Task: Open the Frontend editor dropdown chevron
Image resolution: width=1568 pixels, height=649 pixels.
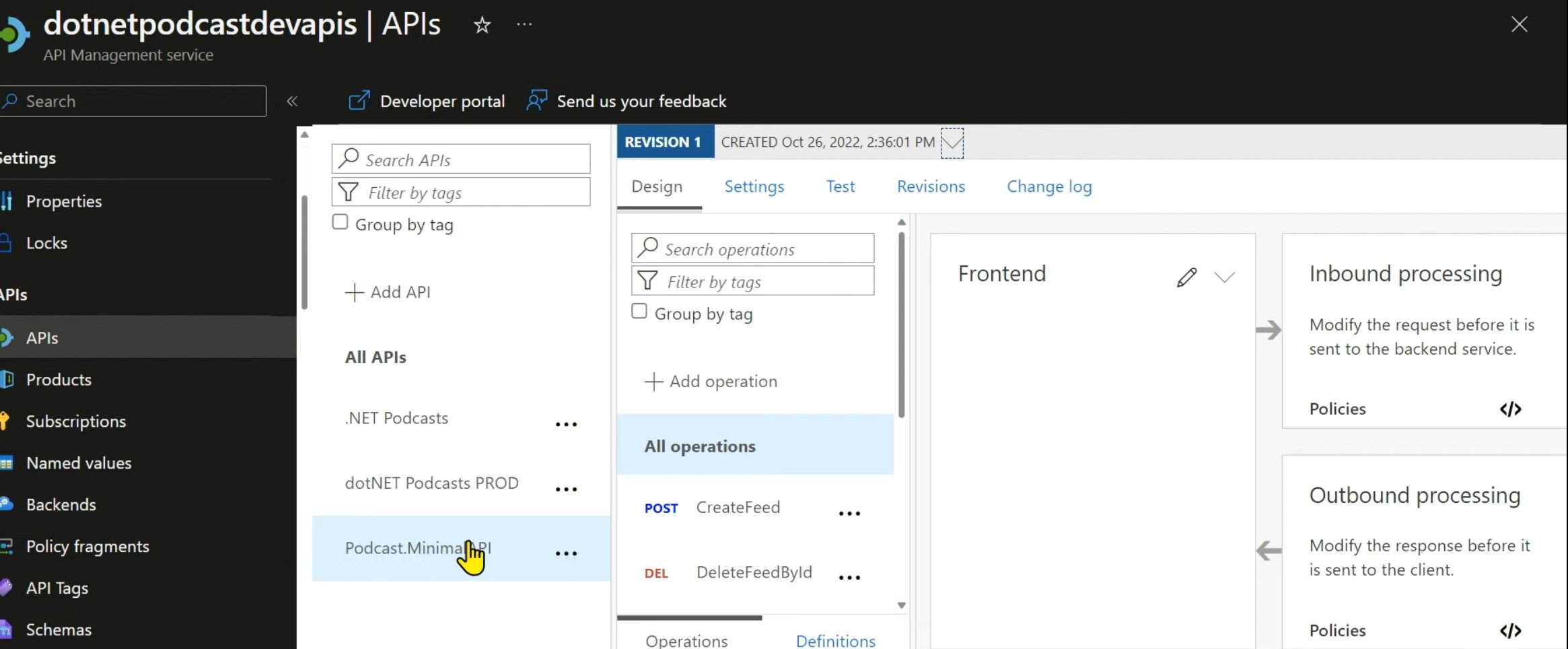Action: pyautogui.click(x=1225, y=277)
